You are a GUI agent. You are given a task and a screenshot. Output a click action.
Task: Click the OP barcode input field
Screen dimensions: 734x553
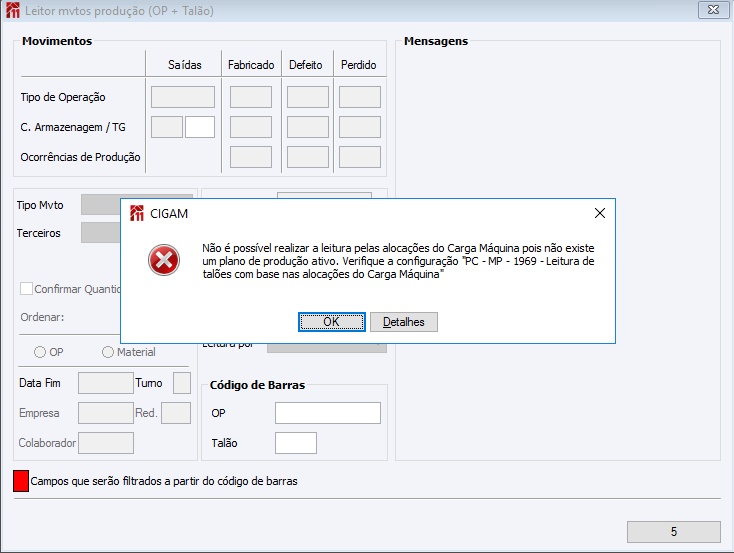[x=328, y=413]
